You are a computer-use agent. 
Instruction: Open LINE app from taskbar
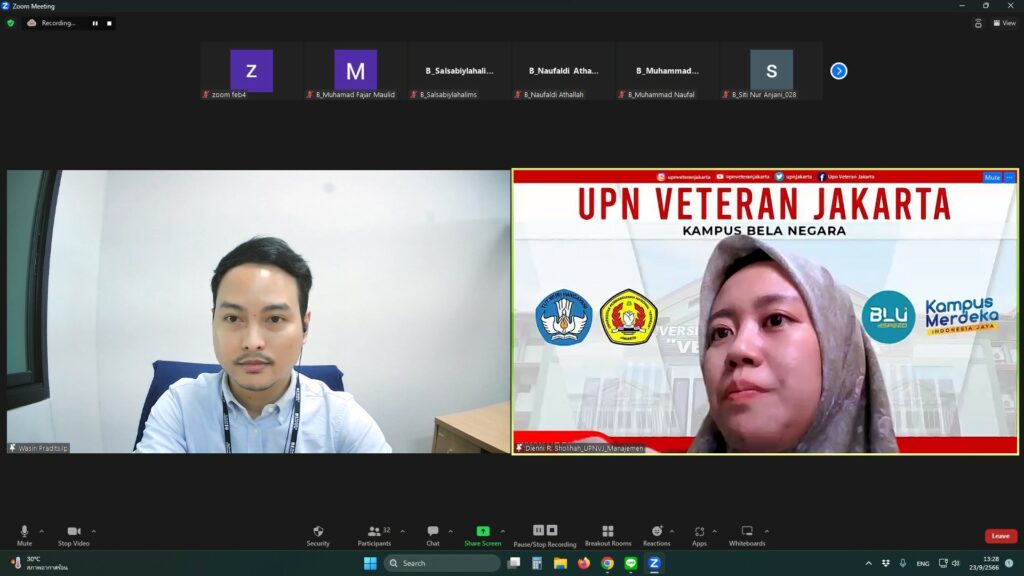point(631,563)
